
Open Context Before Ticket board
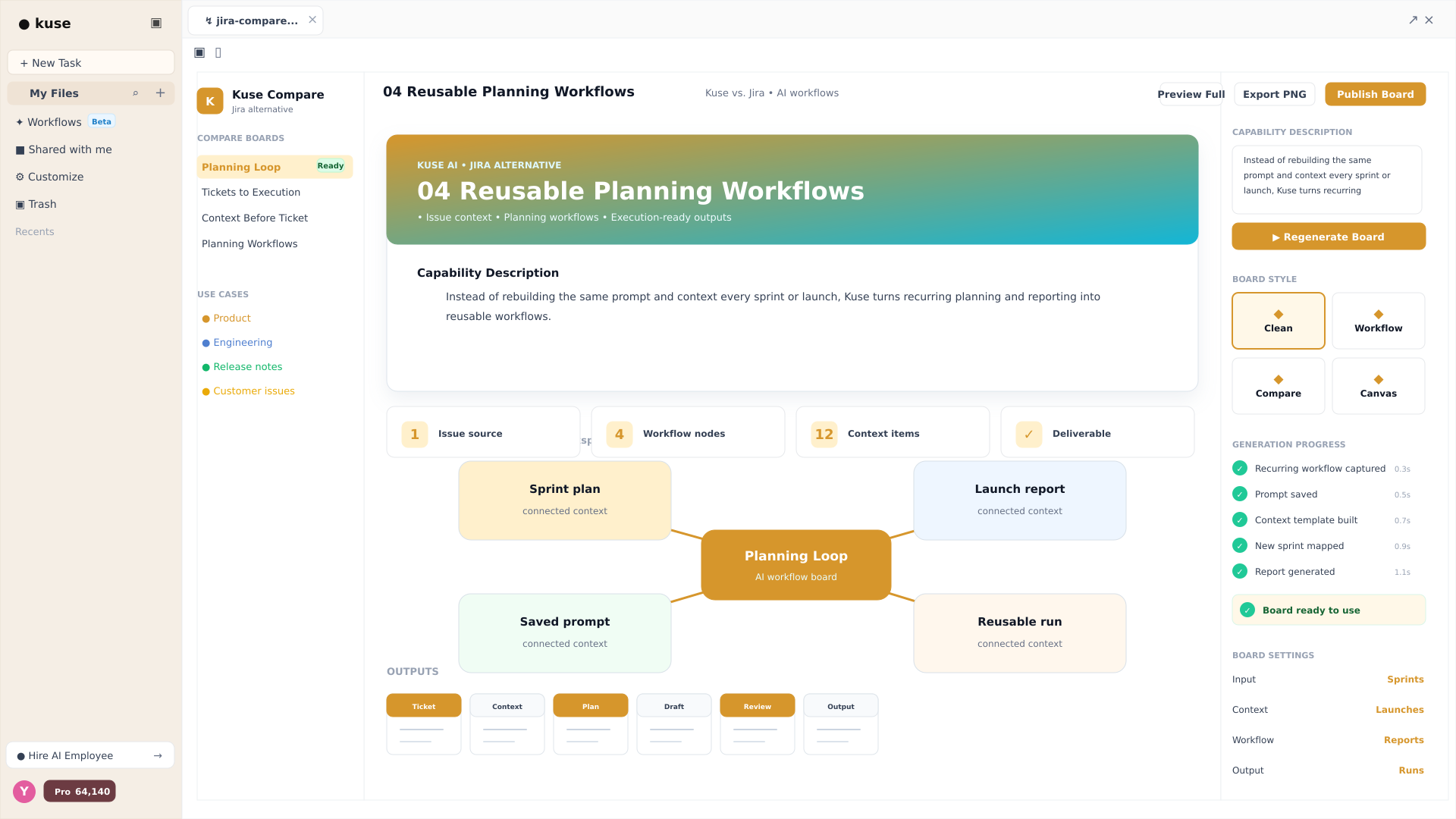pos(255,218)
